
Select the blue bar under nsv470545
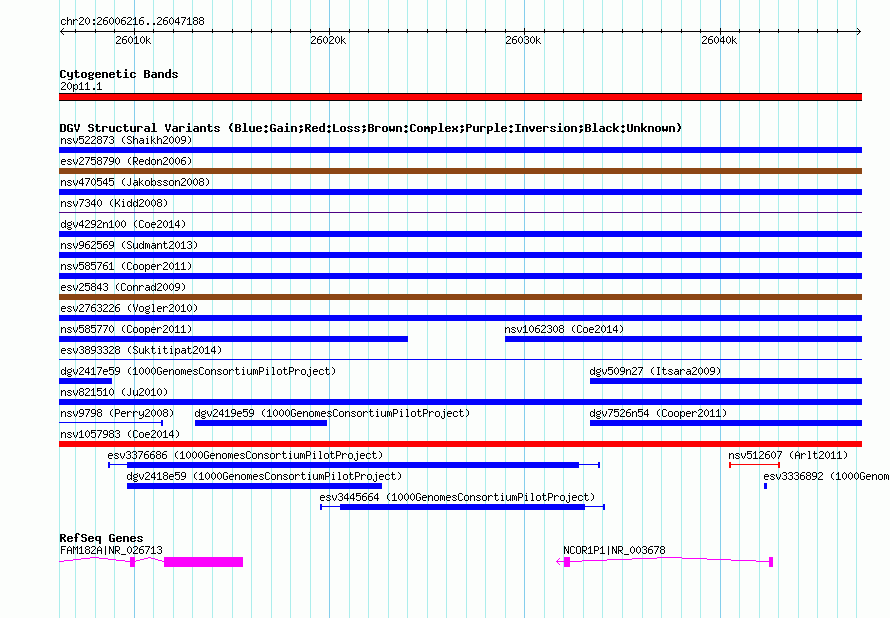(460, 192)
